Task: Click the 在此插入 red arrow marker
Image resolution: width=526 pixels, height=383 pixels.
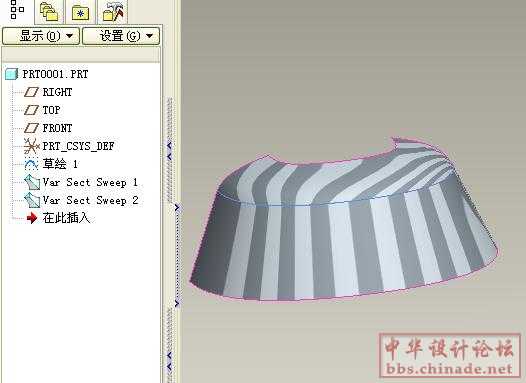Action: pos(32,218)
